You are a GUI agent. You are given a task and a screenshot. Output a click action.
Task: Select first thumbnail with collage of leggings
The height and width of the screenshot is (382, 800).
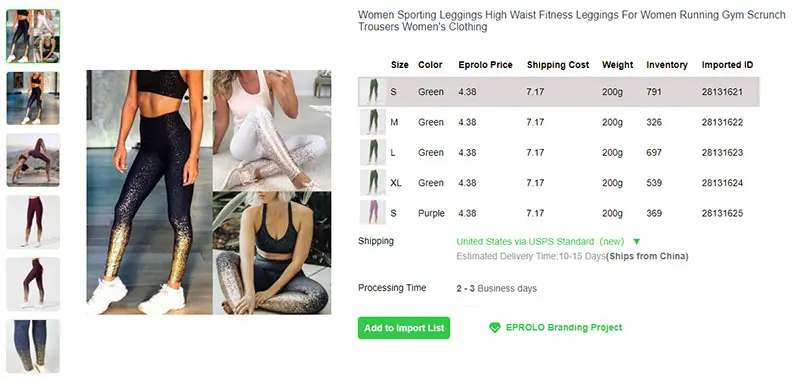pos(33,36)
